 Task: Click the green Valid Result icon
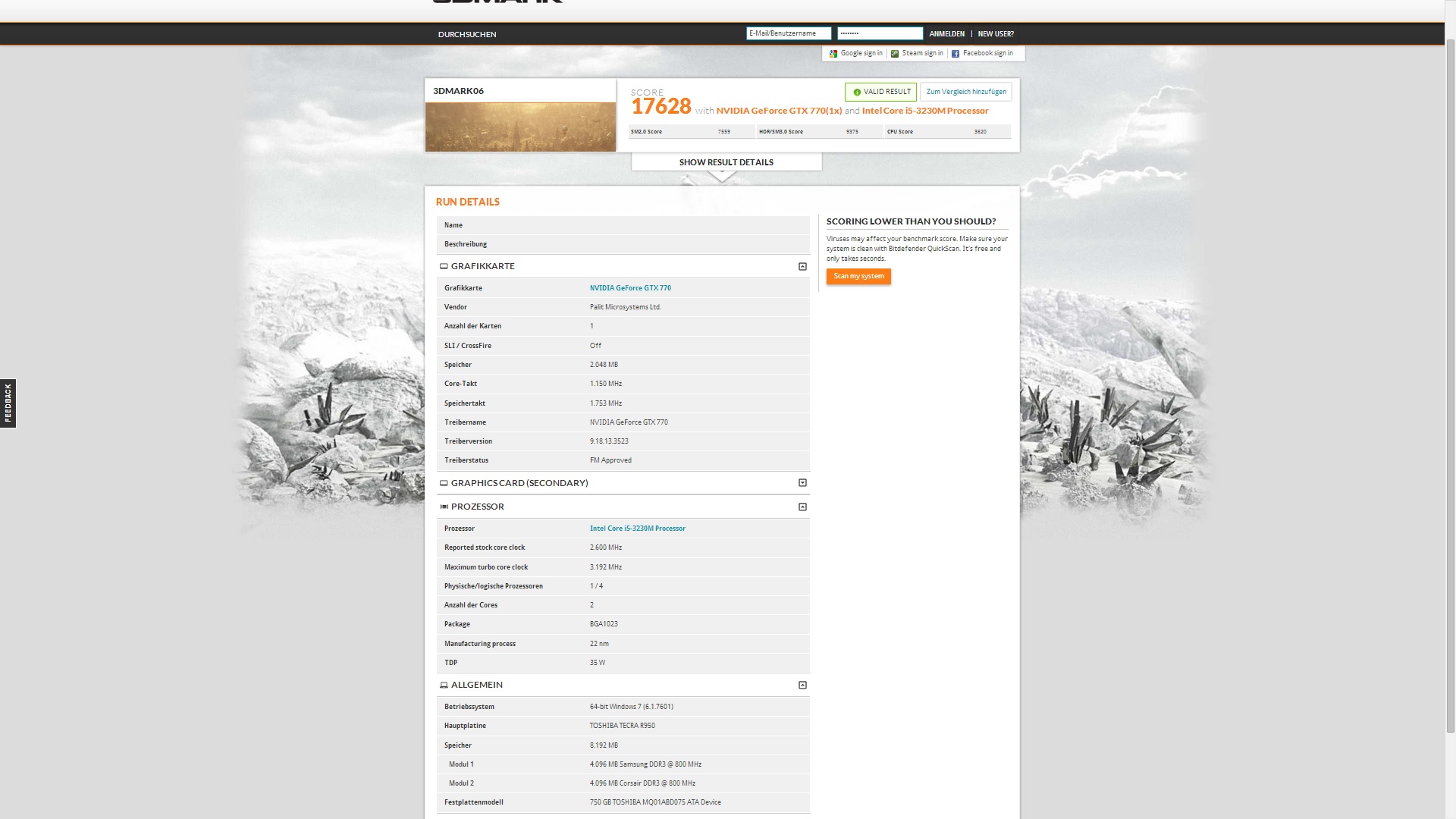pos(857,92)
